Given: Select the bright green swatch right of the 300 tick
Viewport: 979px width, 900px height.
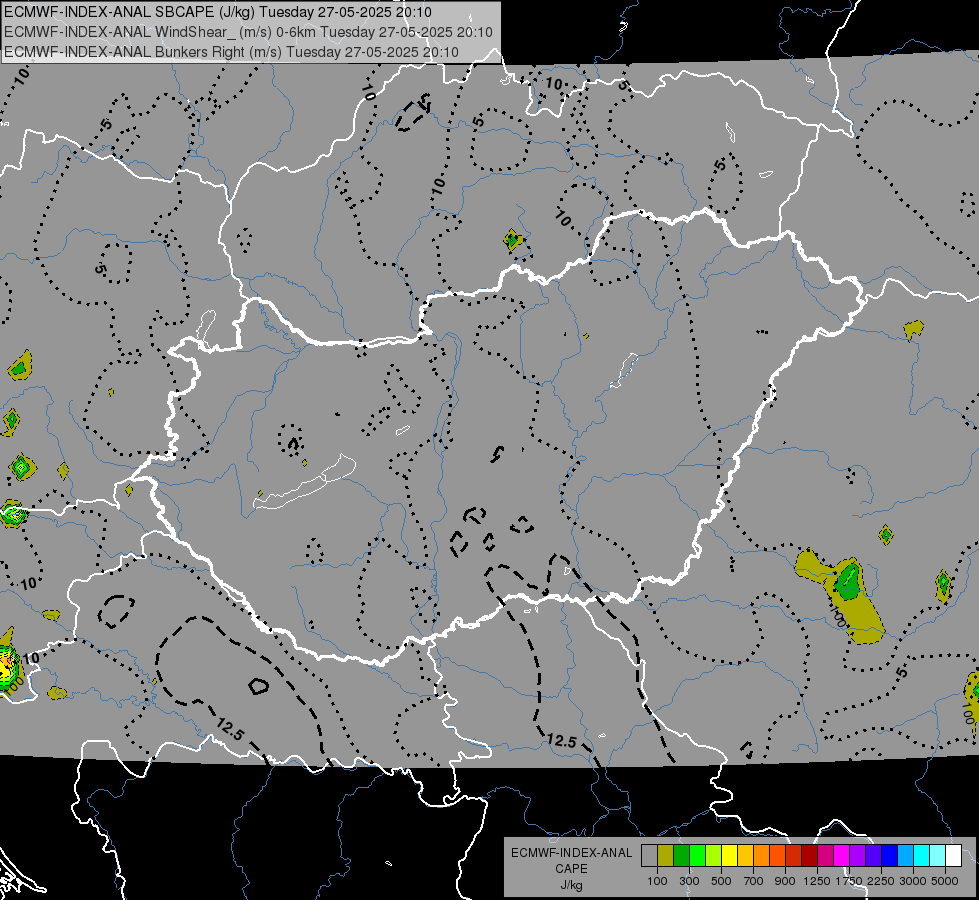Looking at the screenshot, I should click(x=698, y=856).
